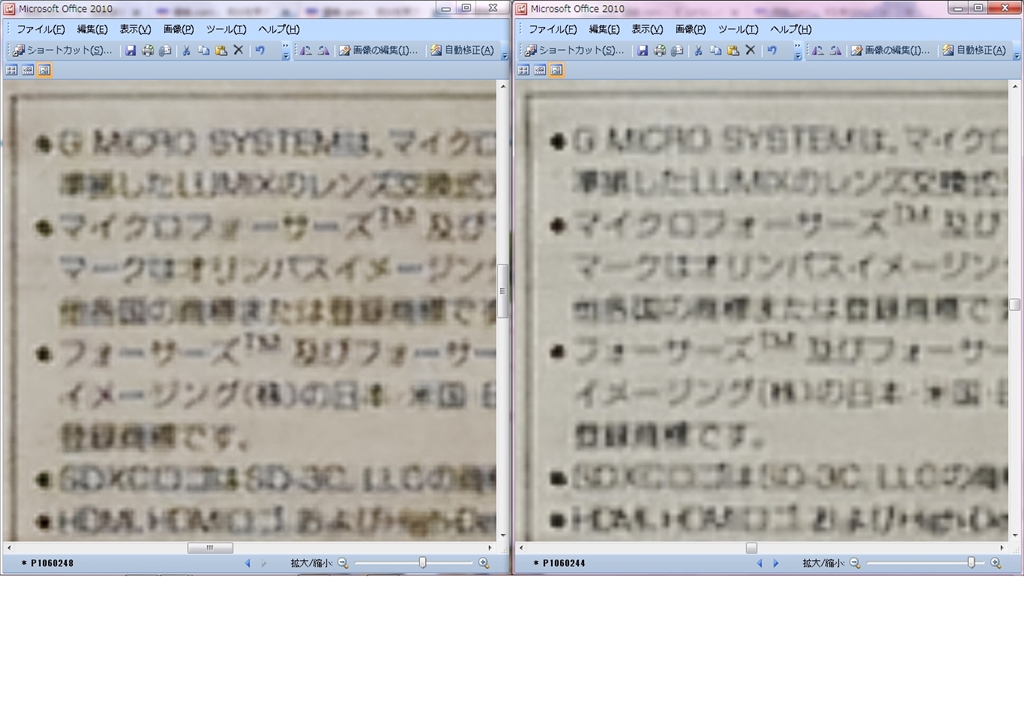Click Copy icon in left window toolbar
The image size is (1024, 720).
[204, 50]
